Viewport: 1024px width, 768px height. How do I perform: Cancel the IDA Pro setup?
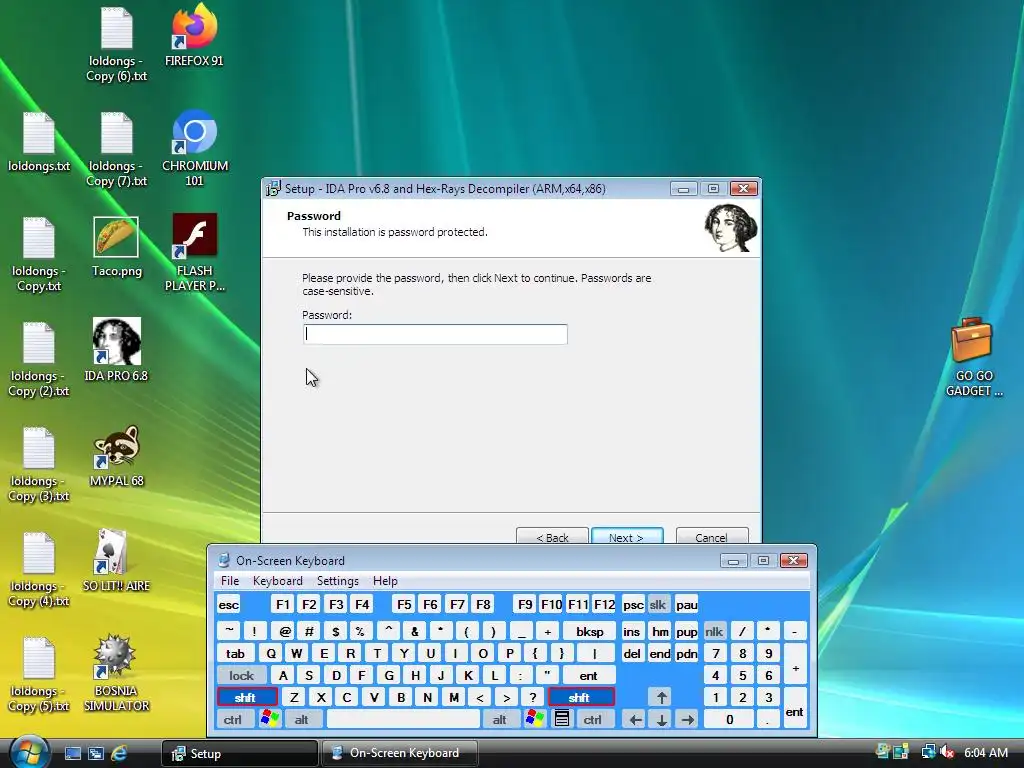click(x=712, y=536)
